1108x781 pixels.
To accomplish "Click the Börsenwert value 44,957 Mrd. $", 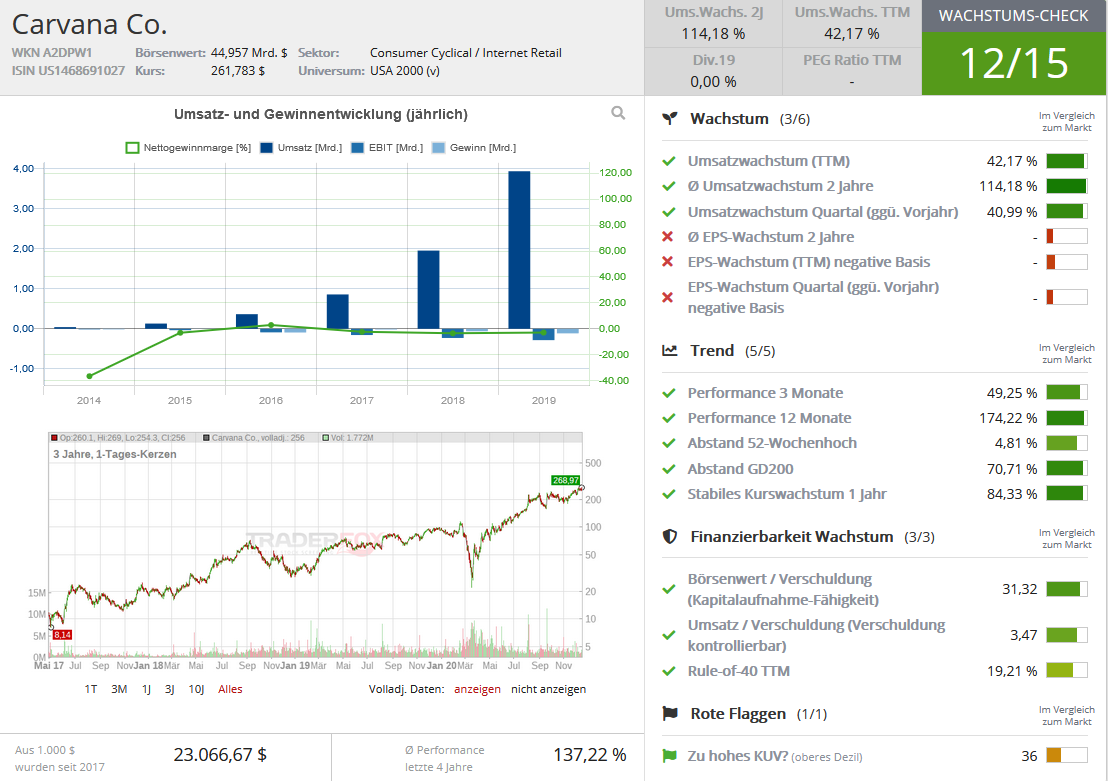I will 249,52.
